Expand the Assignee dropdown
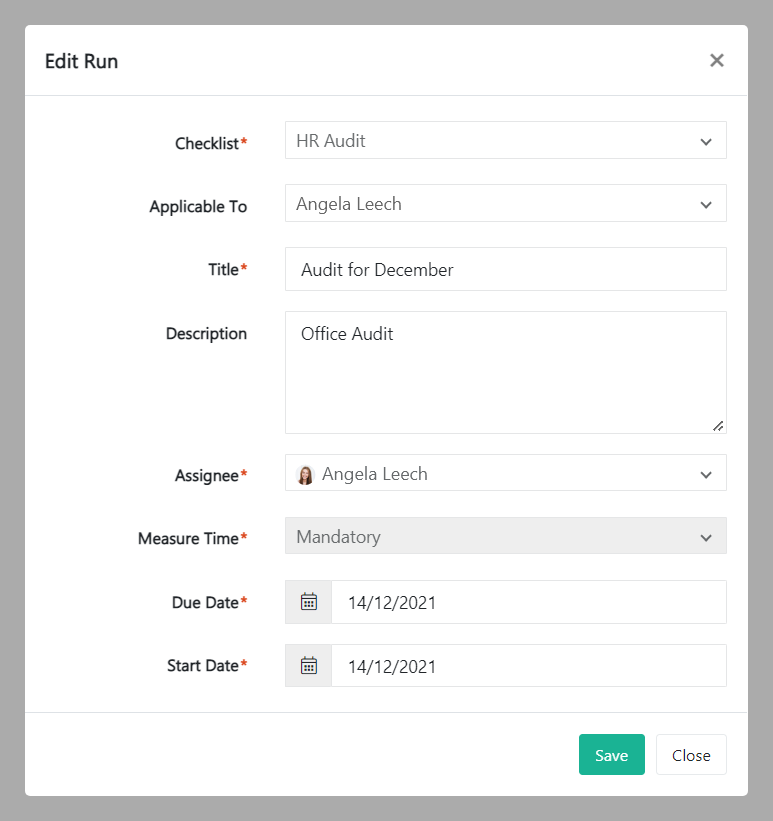The image size is (773, 821). [505, 474]
